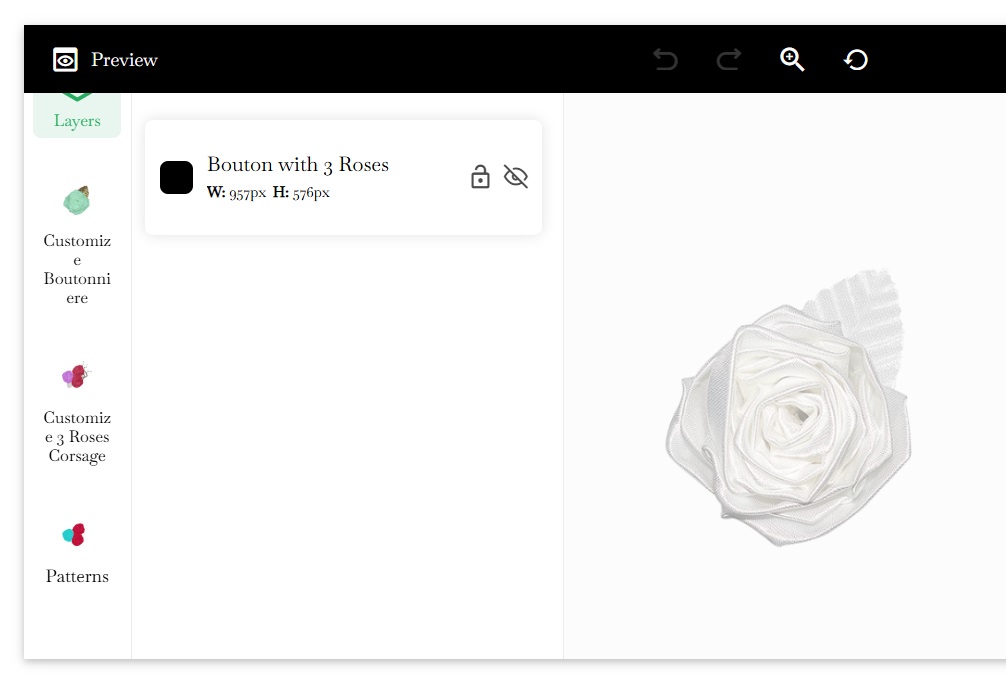Toggle lock on Bouton with 3 Roses layer
The height and width of the screenshot is (680, 1006).
pos(480,176)
